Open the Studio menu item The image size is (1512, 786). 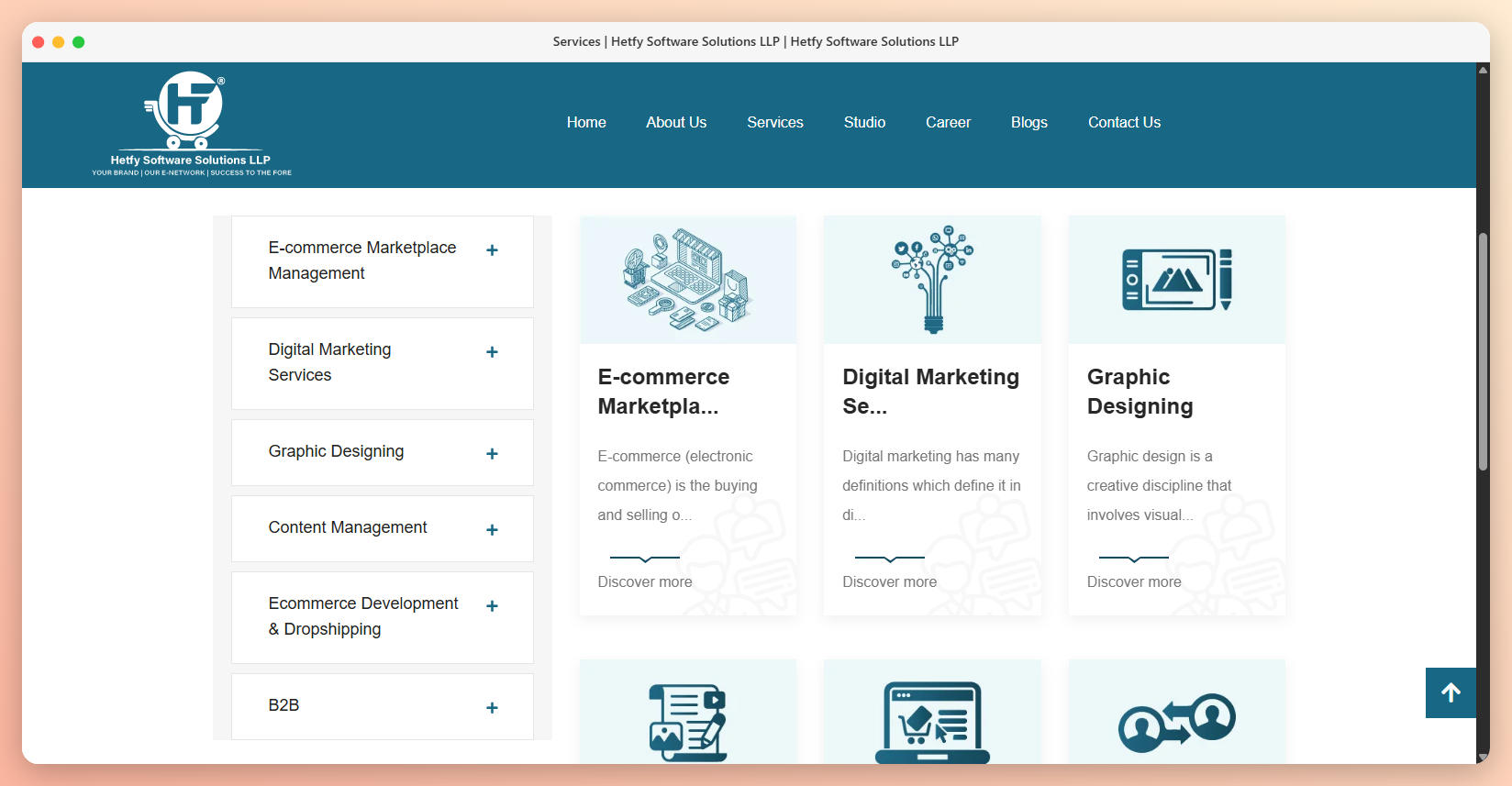(864, 122)
